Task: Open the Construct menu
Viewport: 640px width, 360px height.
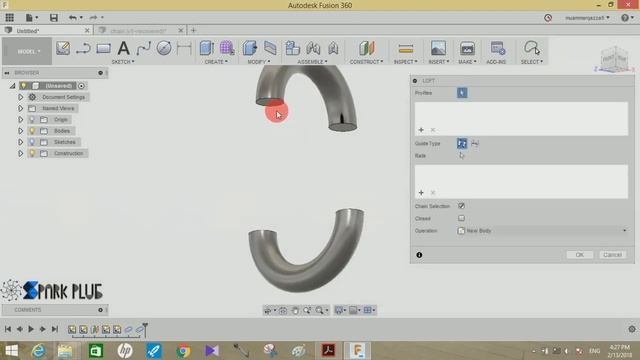Action: click(x=366, y=62)
